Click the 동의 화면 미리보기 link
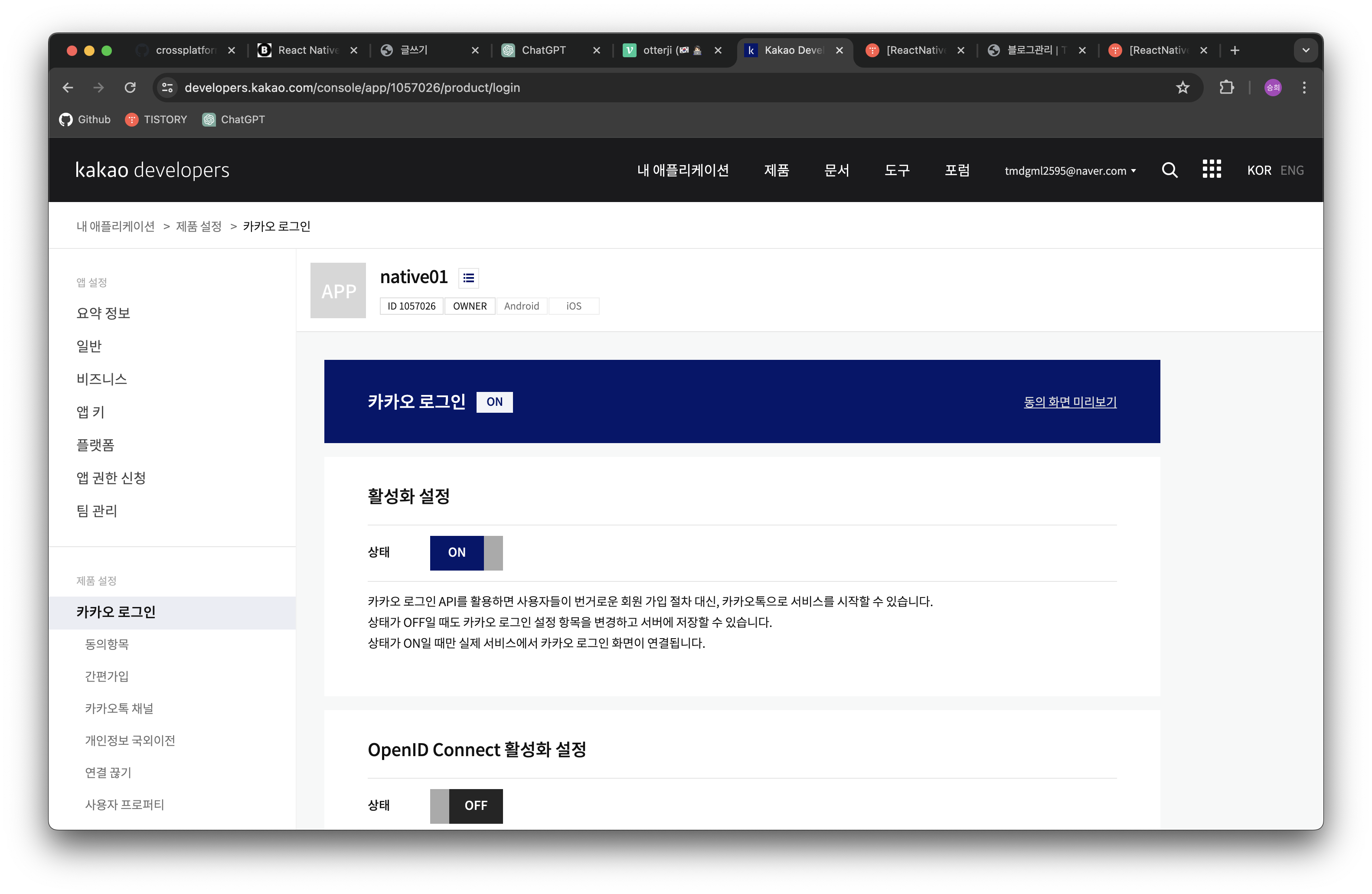This screenshot has height=894, width=1372. (x=1069, y=402)
